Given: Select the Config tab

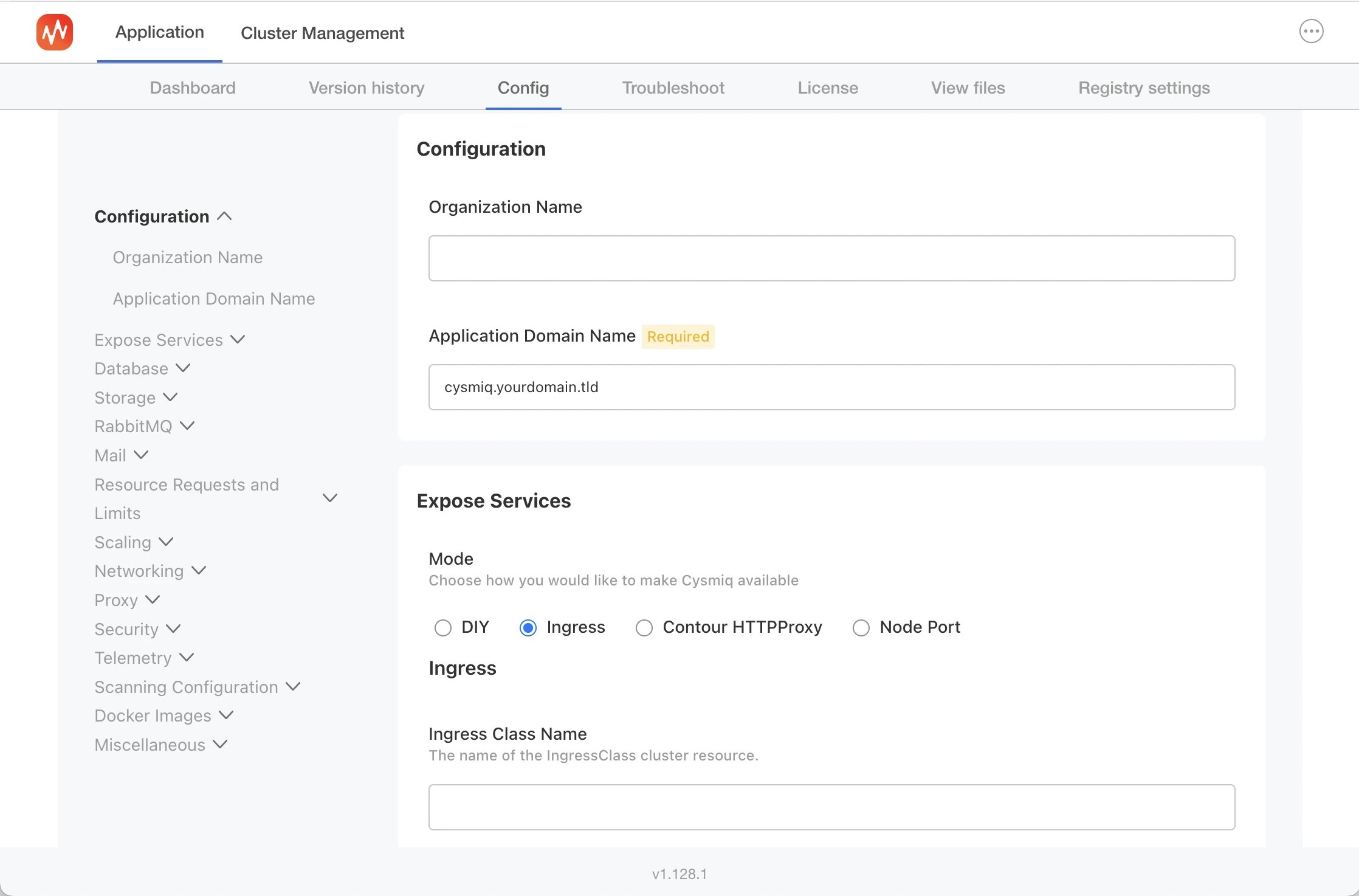Looking at the screenshot, I should 523,88.
